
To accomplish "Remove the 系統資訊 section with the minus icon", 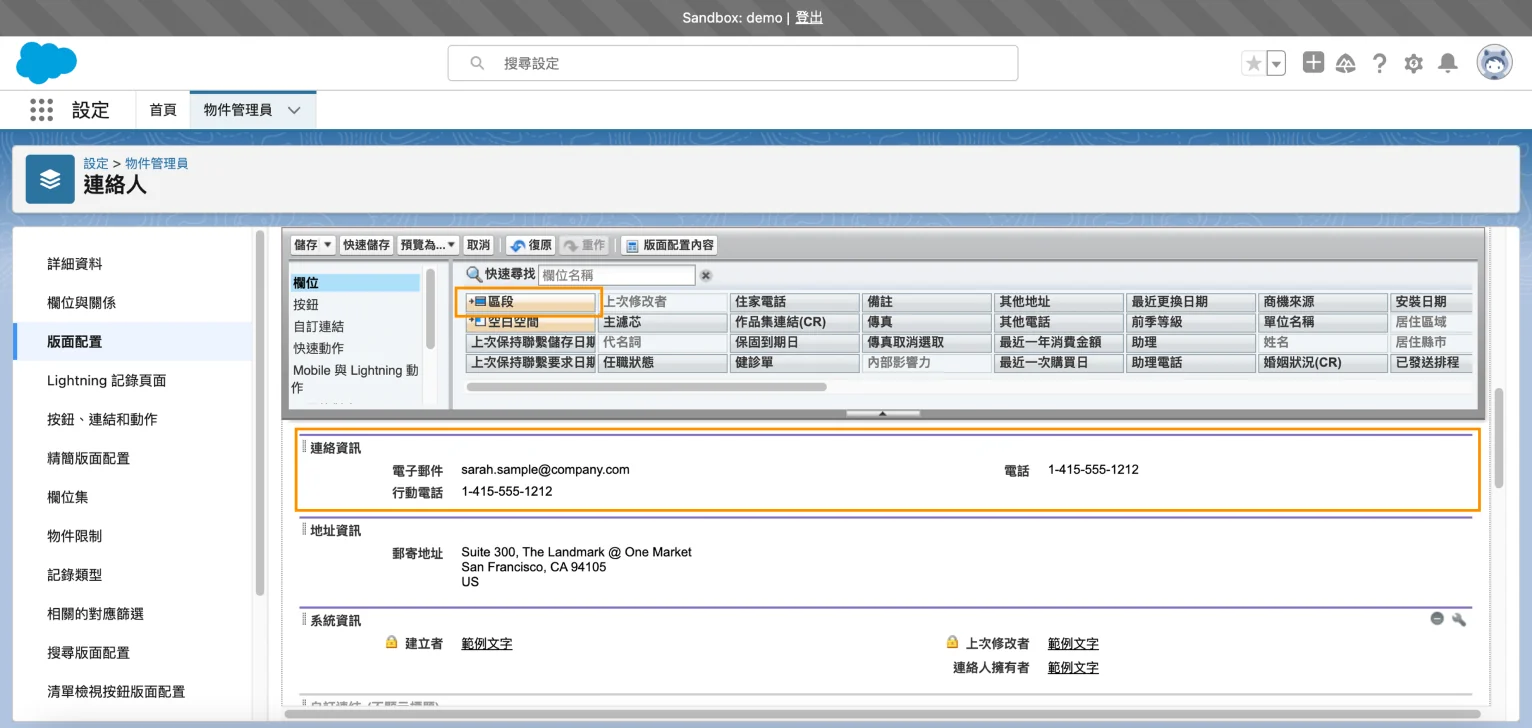I will pos(1437,619).
